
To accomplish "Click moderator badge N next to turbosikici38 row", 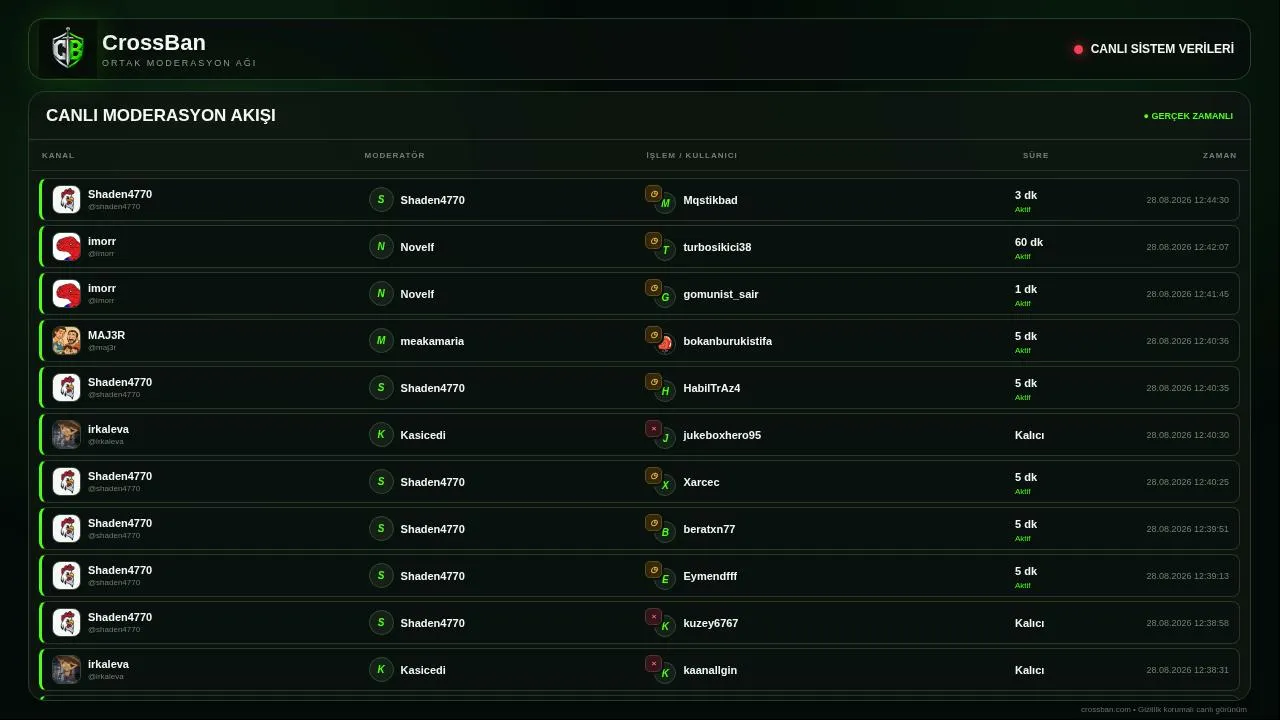I will click(x=381, y=247).
